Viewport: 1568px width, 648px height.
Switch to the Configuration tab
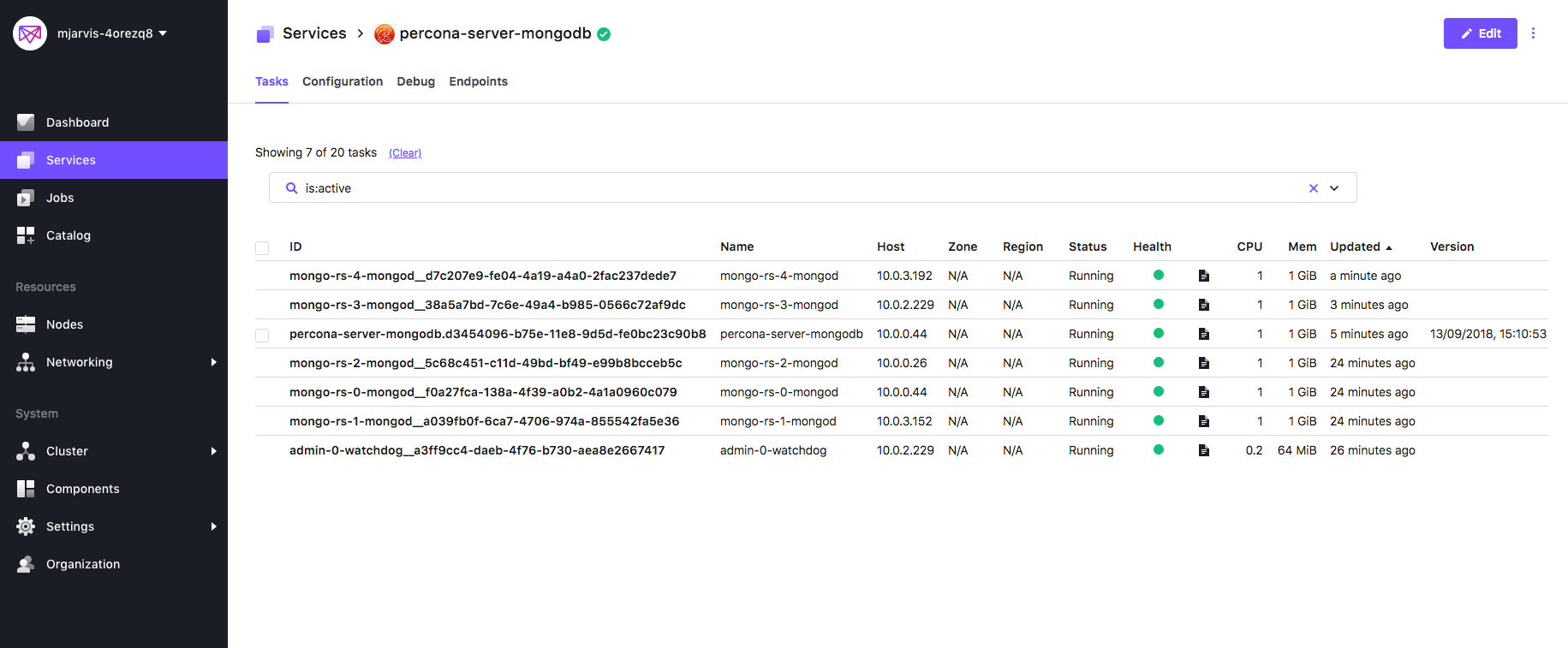[343, 81]
